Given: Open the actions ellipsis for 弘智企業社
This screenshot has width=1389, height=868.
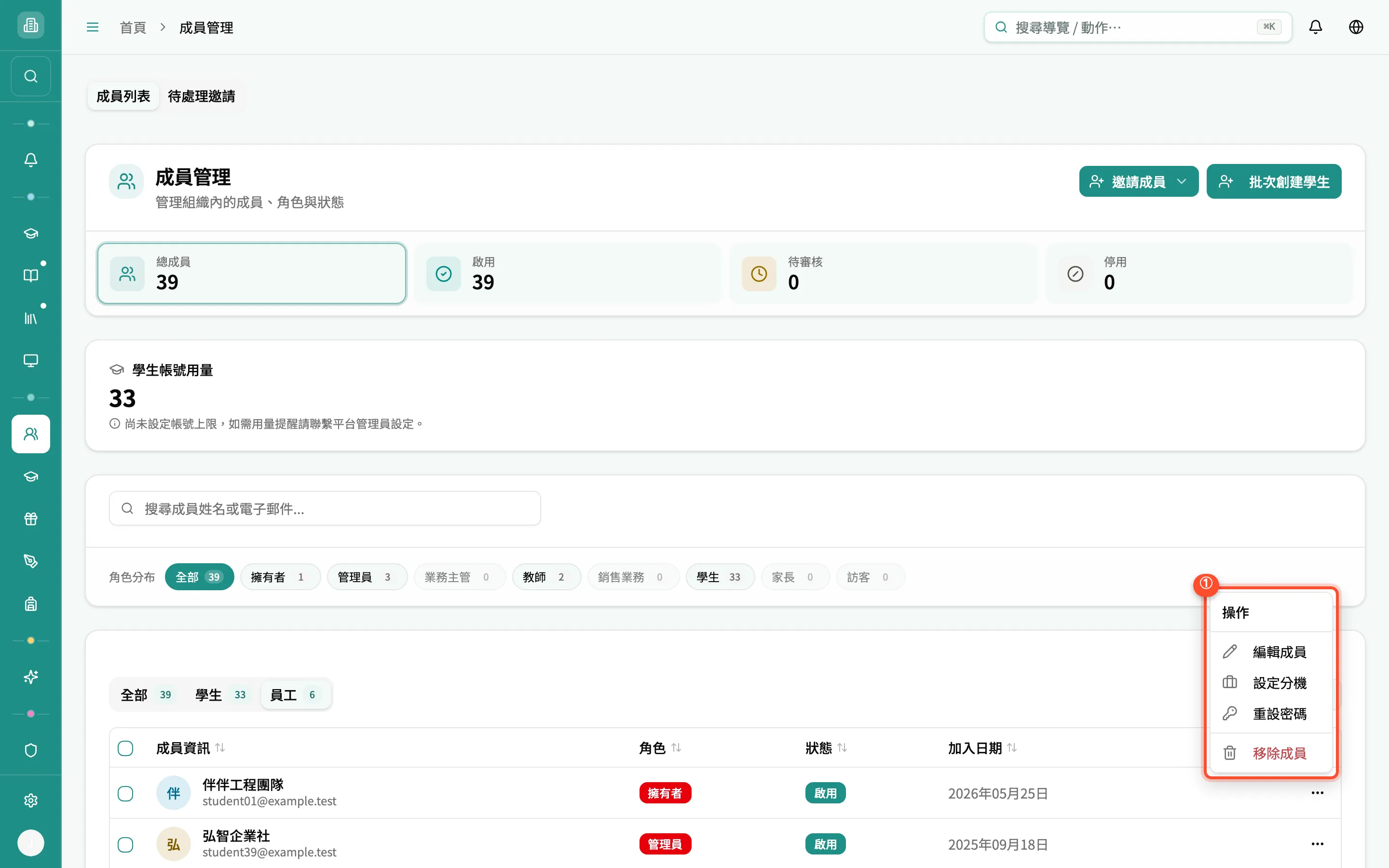Looking at the screenshot, I should tap(1317, 844).
